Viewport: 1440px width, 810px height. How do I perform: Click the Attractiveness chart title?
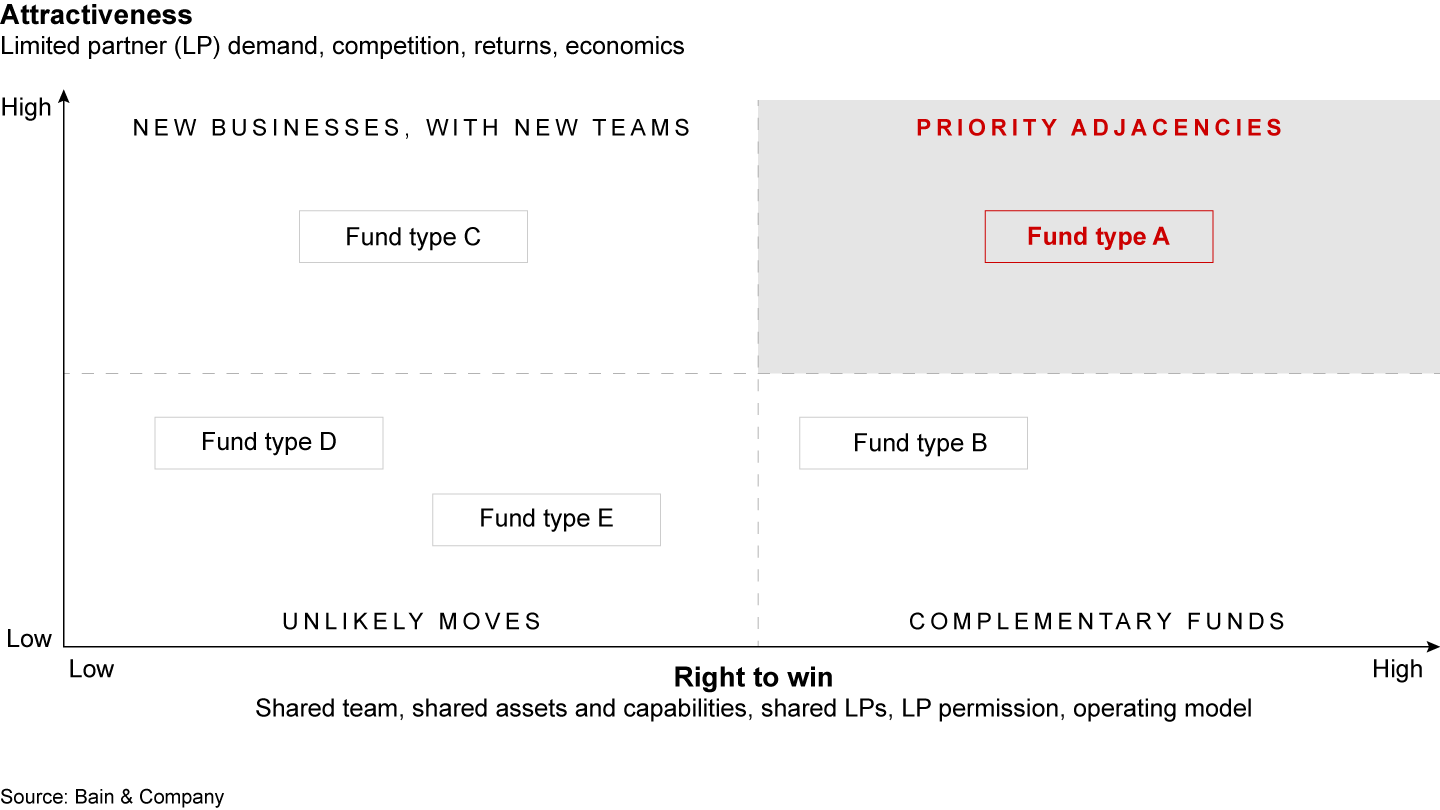coord(97,16)
